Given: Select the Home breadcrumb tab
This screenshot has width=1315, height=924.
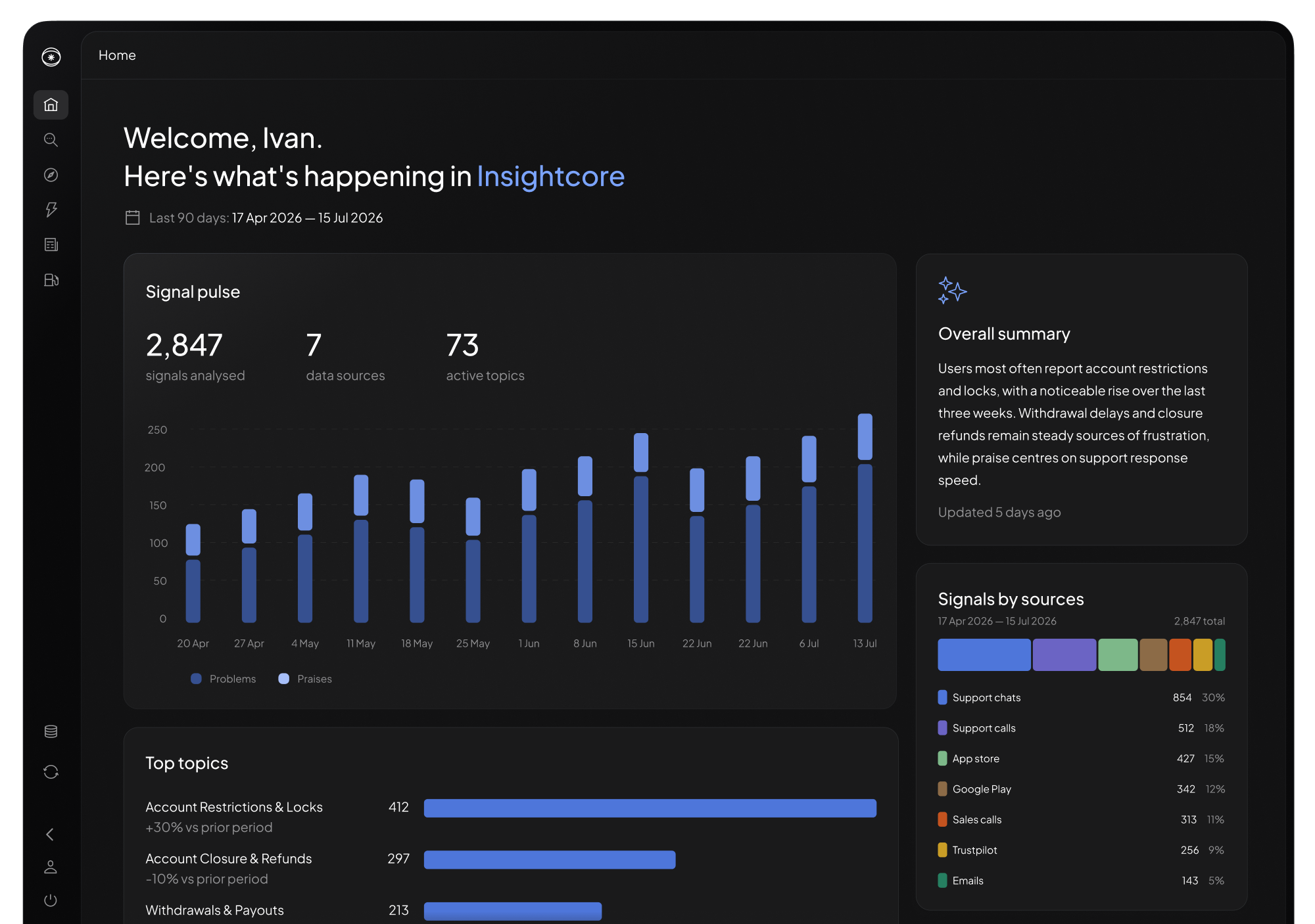Looking at the screenshot, I should point(117,55).
